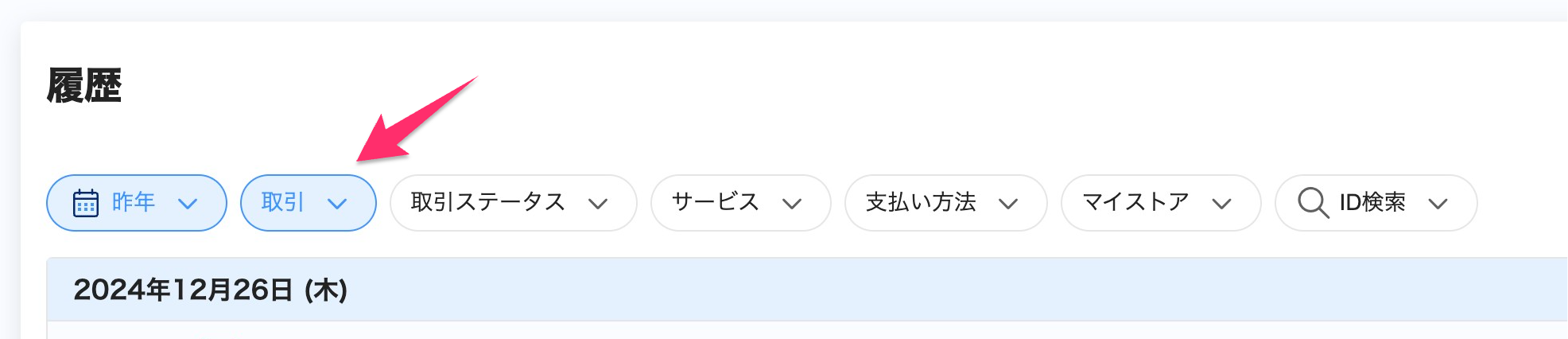This screenshot has height=339, width=1568.
Task: Click the chevron next to マイストア
Action: click(x=1221, y=204)
